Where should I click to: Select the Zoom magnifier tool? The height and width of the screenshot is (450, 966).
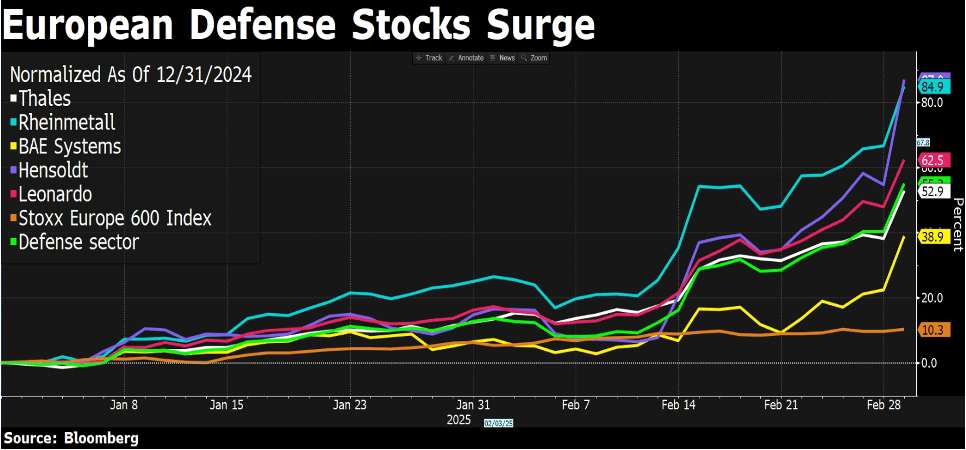coord(534,58)
